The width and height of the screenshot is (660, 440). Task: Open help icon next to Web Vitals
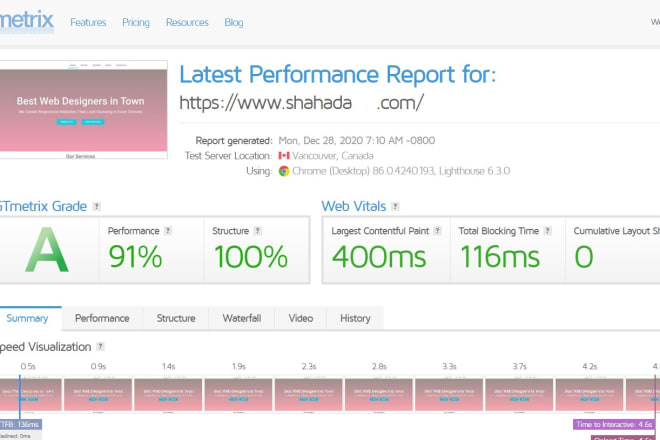pyautogui.click(x=395, y=206)
